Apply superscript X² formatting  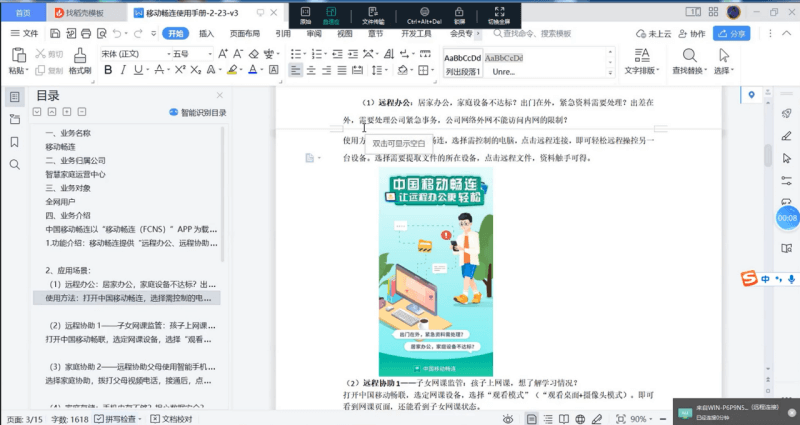(x=180, y=70)
